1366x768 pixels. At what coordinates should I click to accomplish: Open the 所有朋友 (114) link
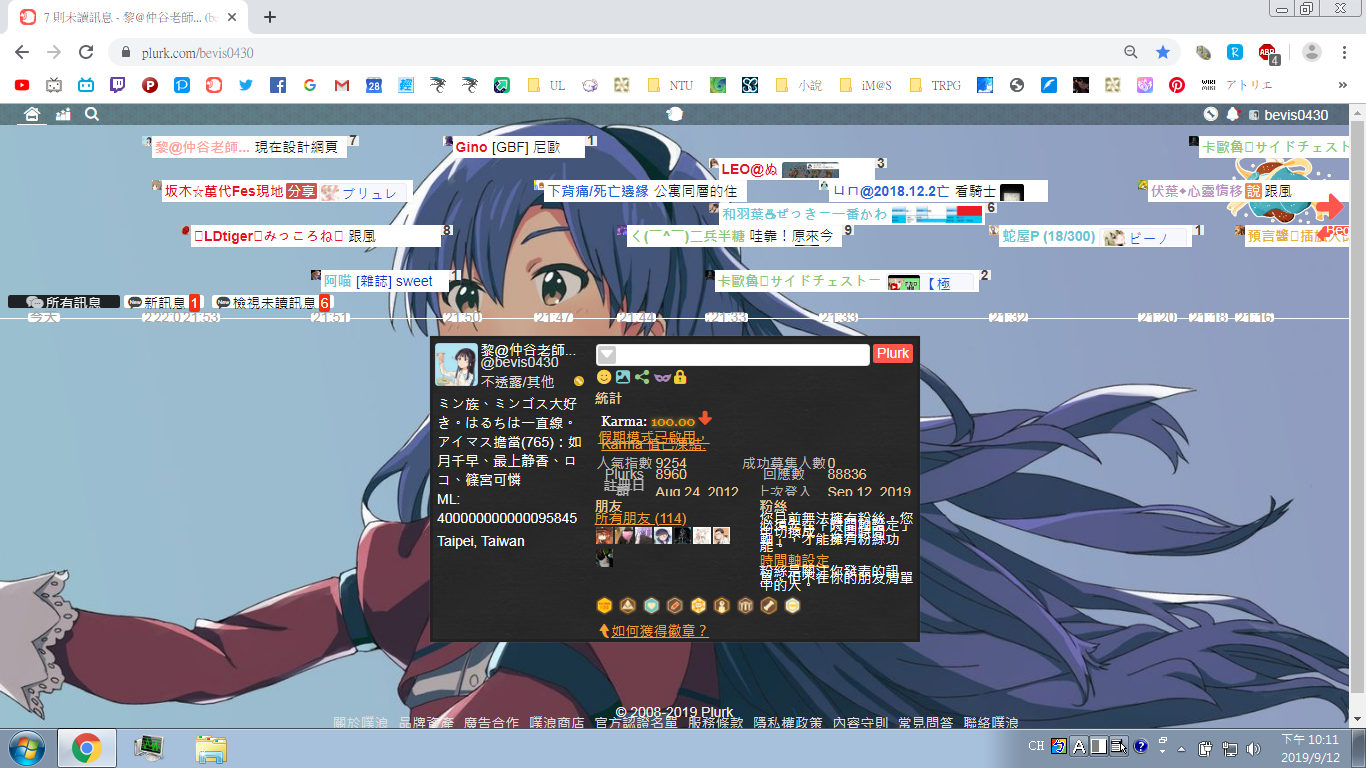click(x=640, y=518)
